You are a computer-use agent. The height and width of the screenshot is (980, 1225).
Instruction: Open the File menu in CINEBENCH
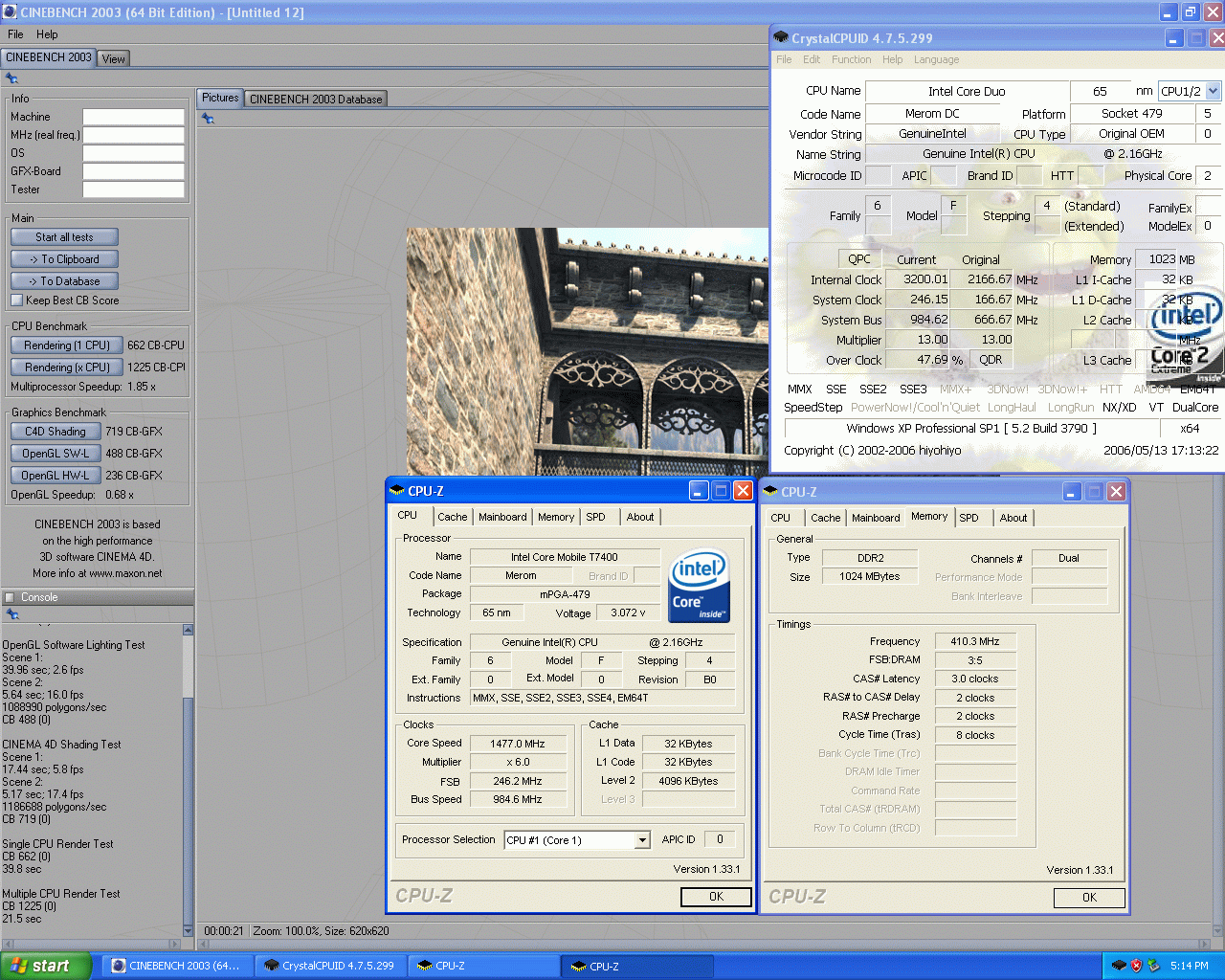click(x=15, y=34)
